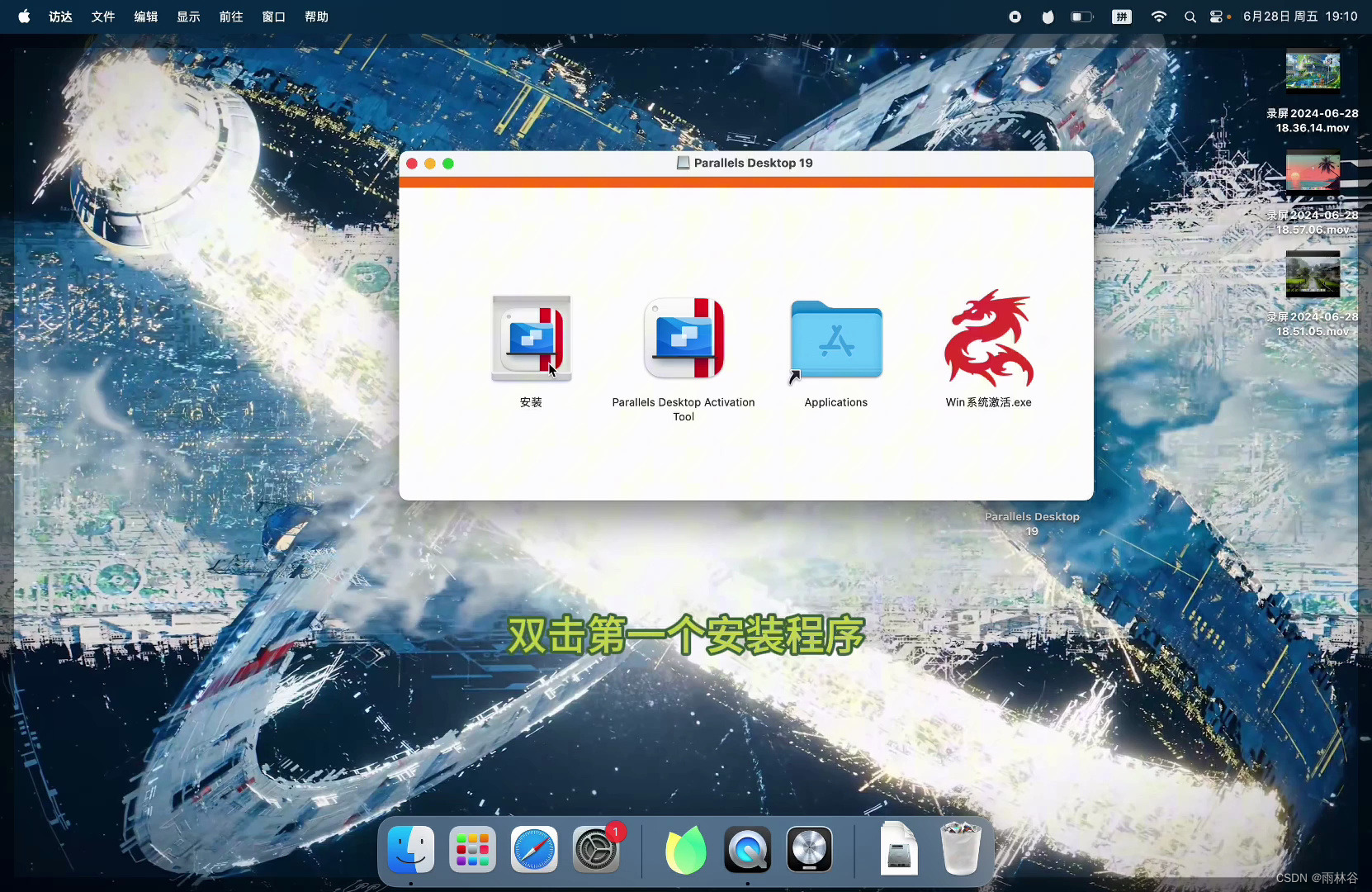Select the Win系统激活.exe red dragon icon
The height and width of the screenshot is (892, 1372).
click(x=988, y=338)
